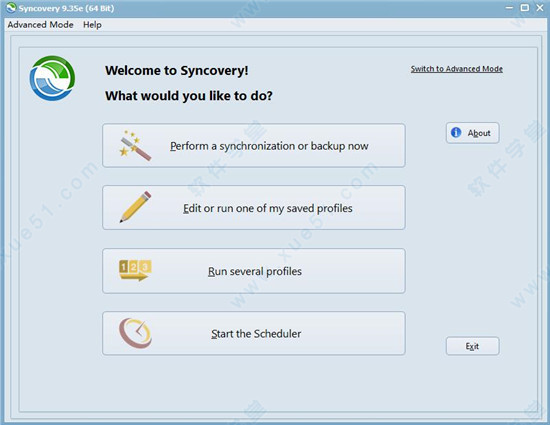The height and width of the screenshot is (425, 550).
Task: Open the Help menu
Action: [x=92, y=25]
